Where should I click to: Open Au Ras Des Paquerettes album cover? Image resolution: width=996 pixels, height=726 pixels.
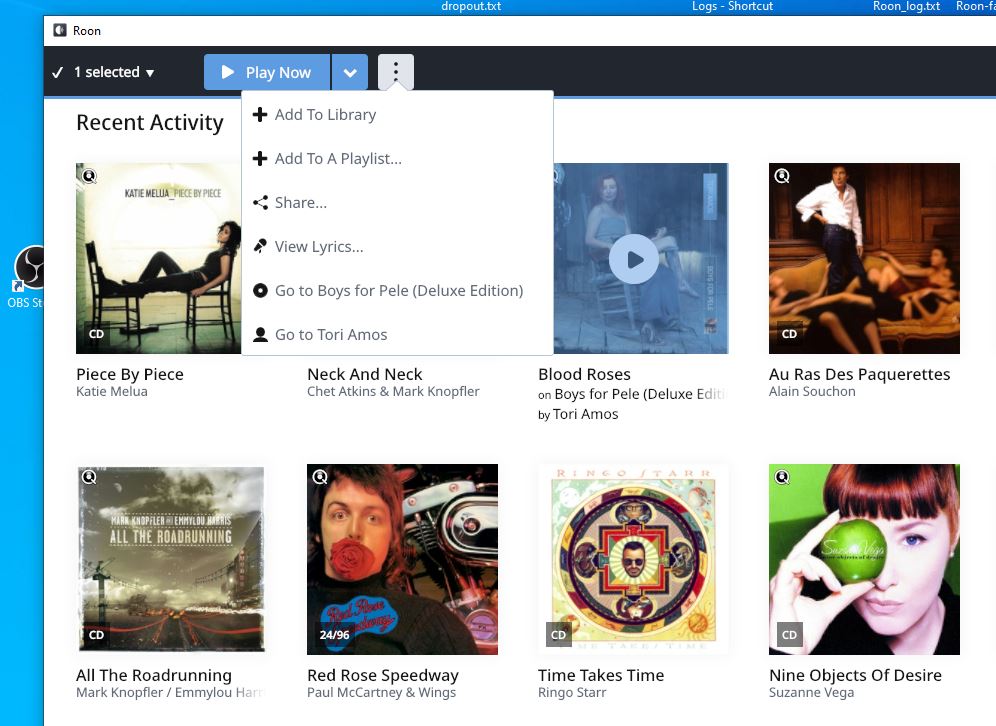(864, 259)
